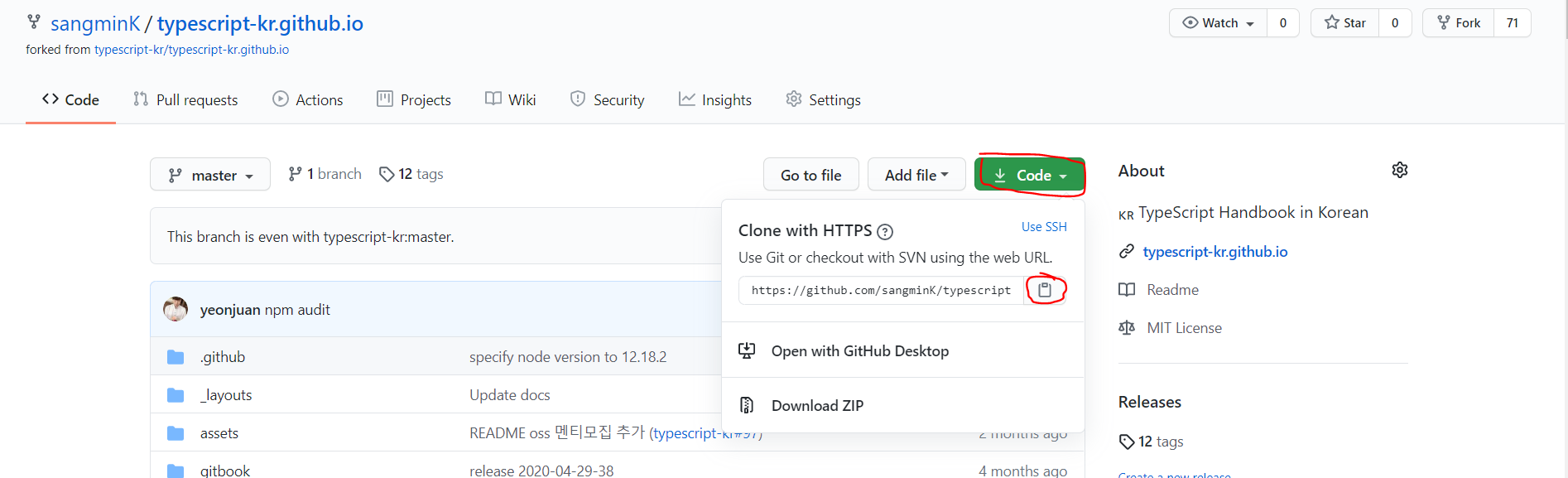Open the Wiki tab
The width and height of the screenshot is (1568, 478).
511,99
